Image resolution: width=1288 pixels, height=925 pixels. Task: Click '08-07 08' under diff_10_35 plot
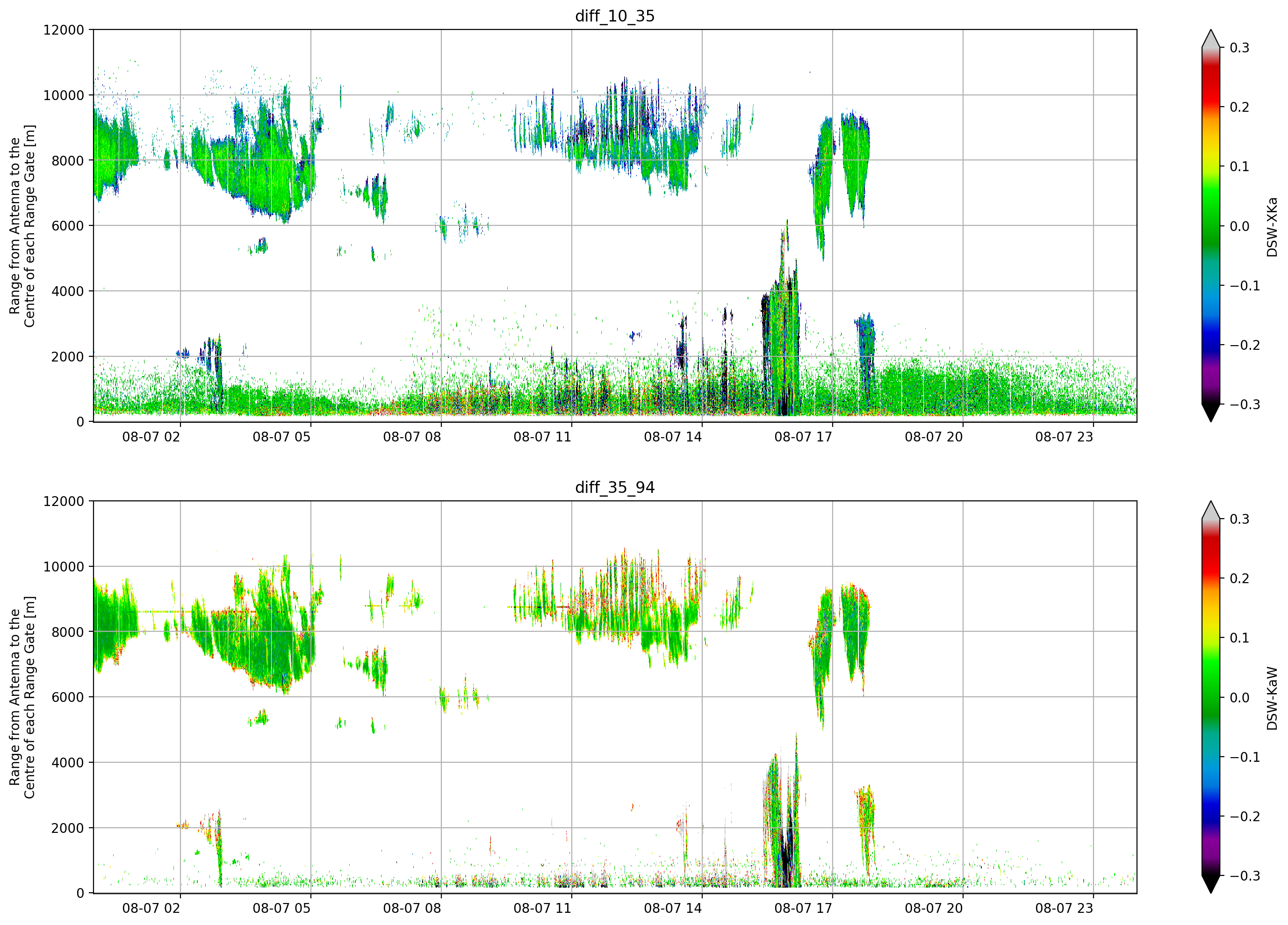(x=412, y=437)
